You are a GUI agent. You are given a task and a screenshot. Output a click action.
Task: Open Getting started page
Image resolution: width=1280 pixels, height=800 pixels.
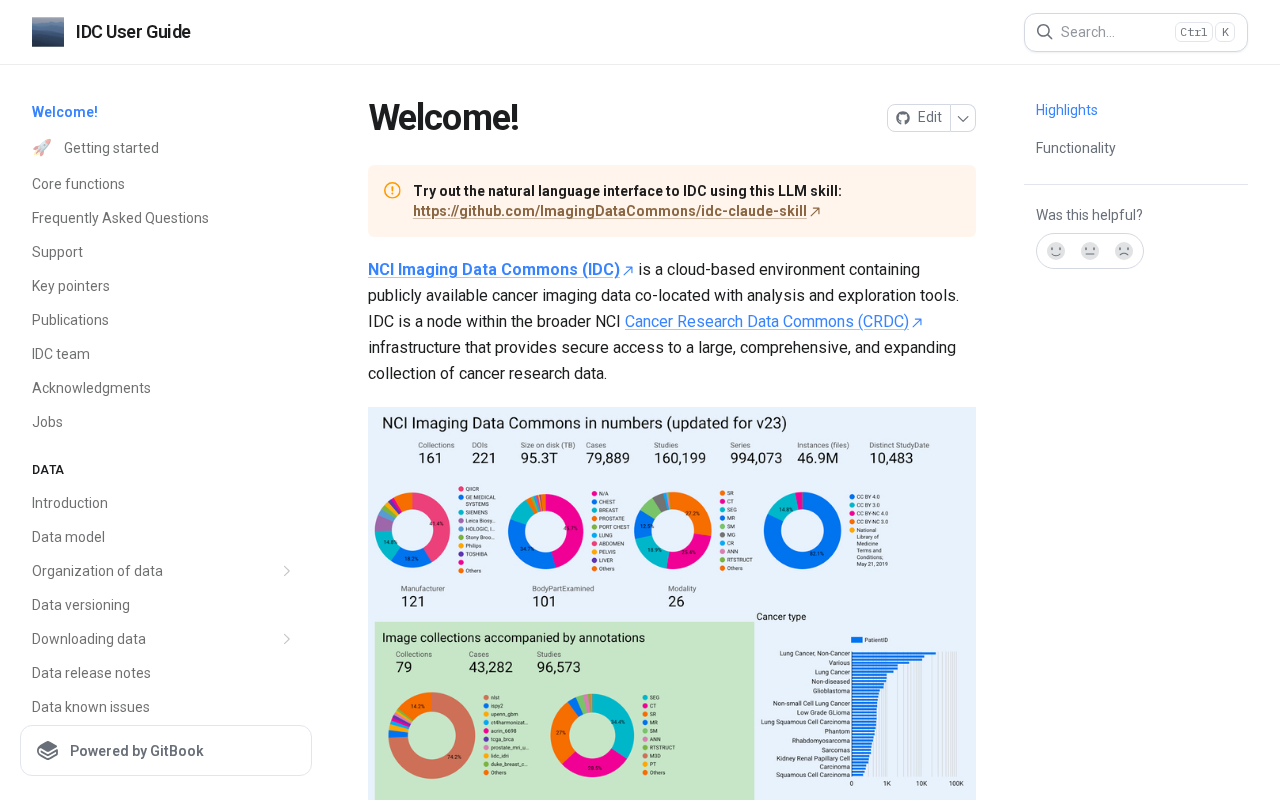(x=111, y=148)
